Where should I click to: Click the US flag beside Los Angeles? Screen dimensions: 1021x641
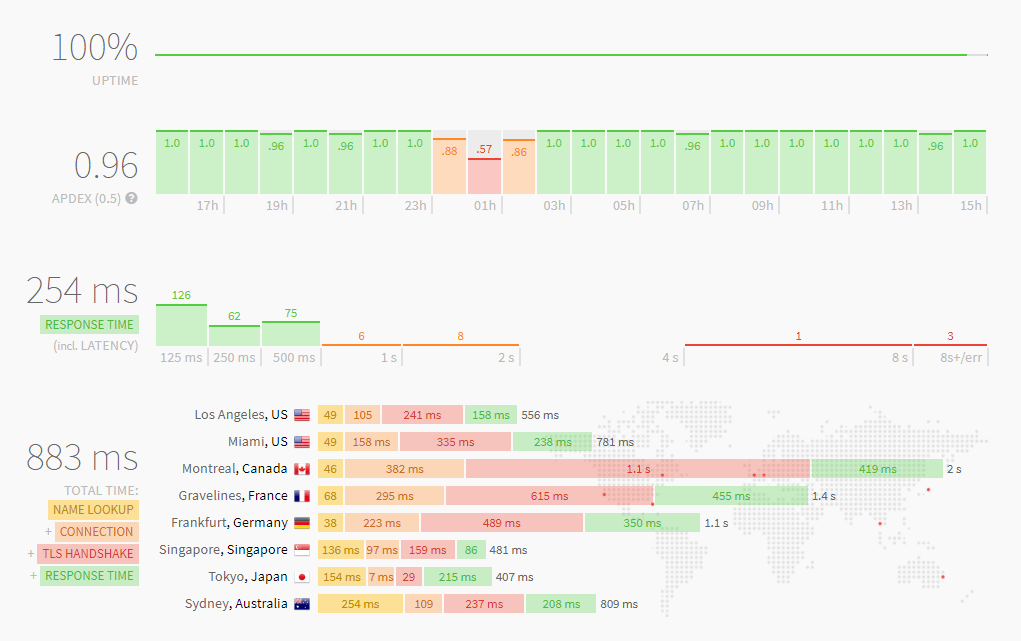coord(302,415)
